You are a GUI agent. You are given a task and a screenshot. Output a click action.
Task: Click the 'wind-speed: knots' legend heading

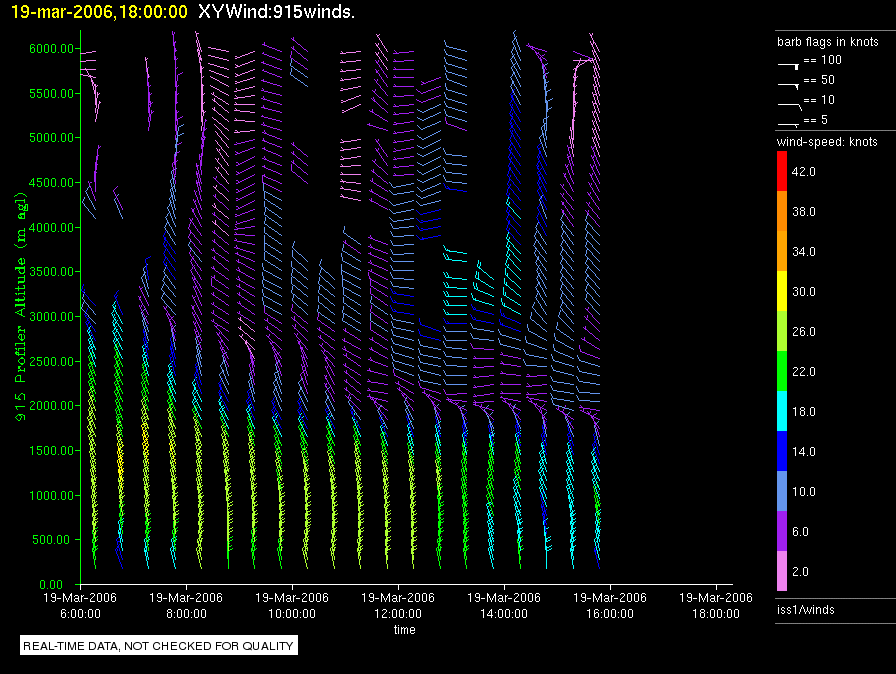pos(827,142)
